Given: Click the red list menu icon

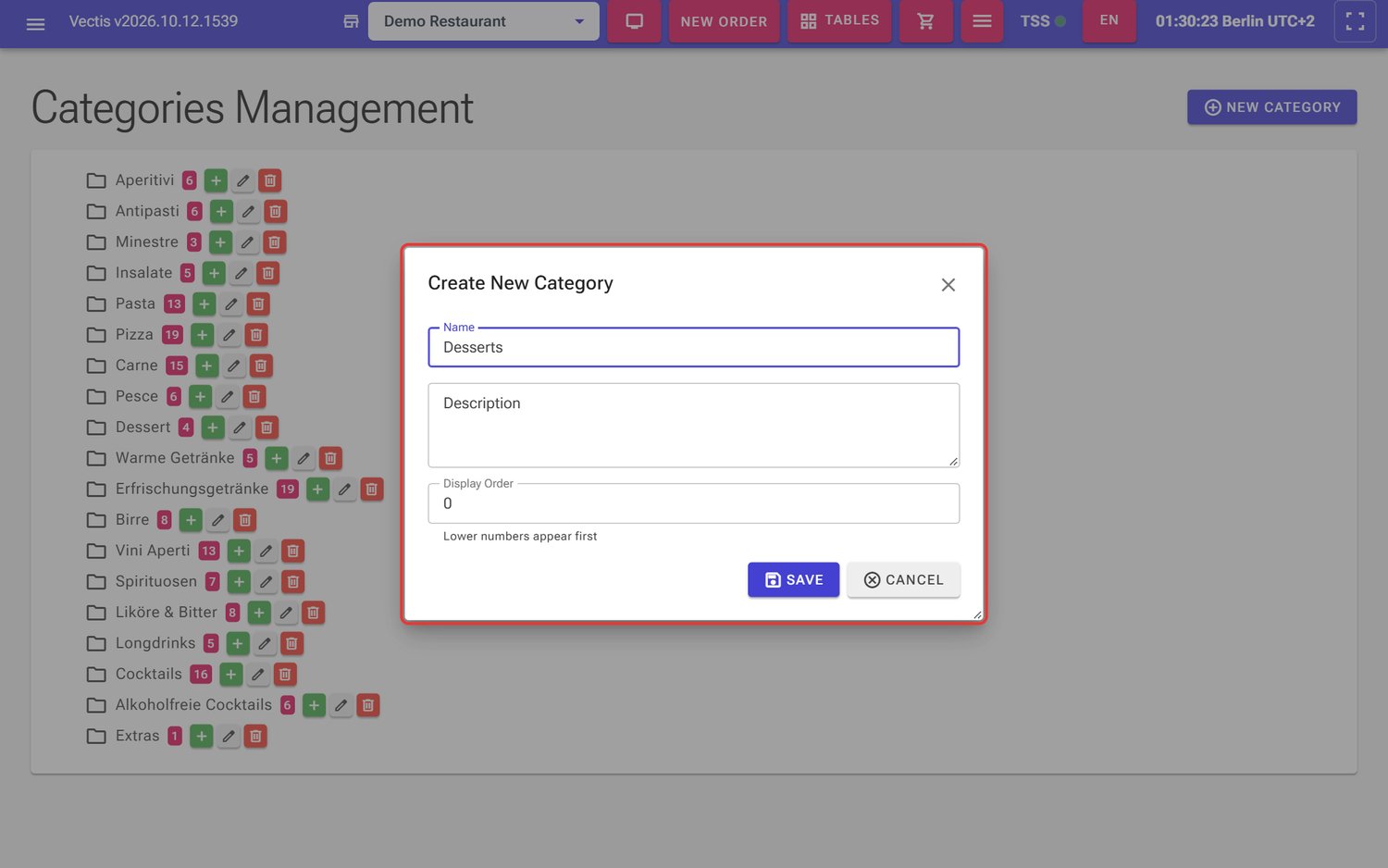Looking at the screenshot, I should point(982,21).
